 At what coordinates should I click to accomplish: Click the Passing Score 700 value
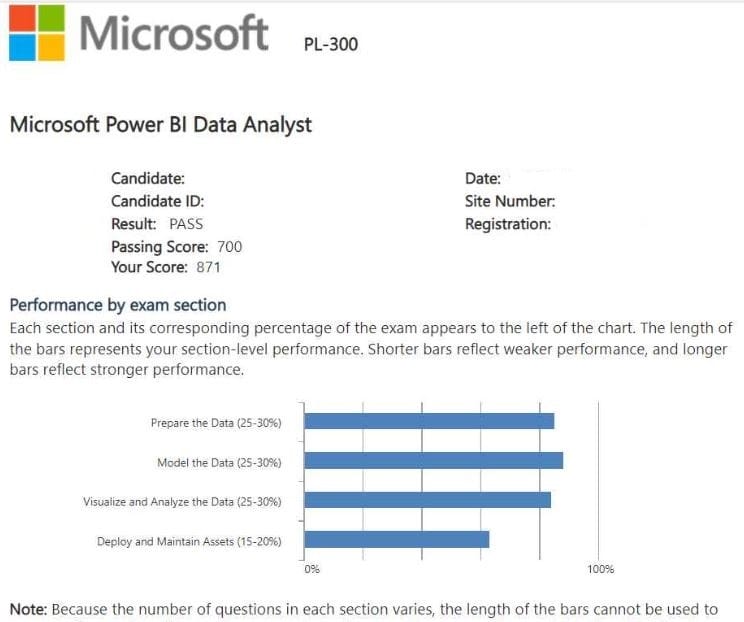[229, 246]
